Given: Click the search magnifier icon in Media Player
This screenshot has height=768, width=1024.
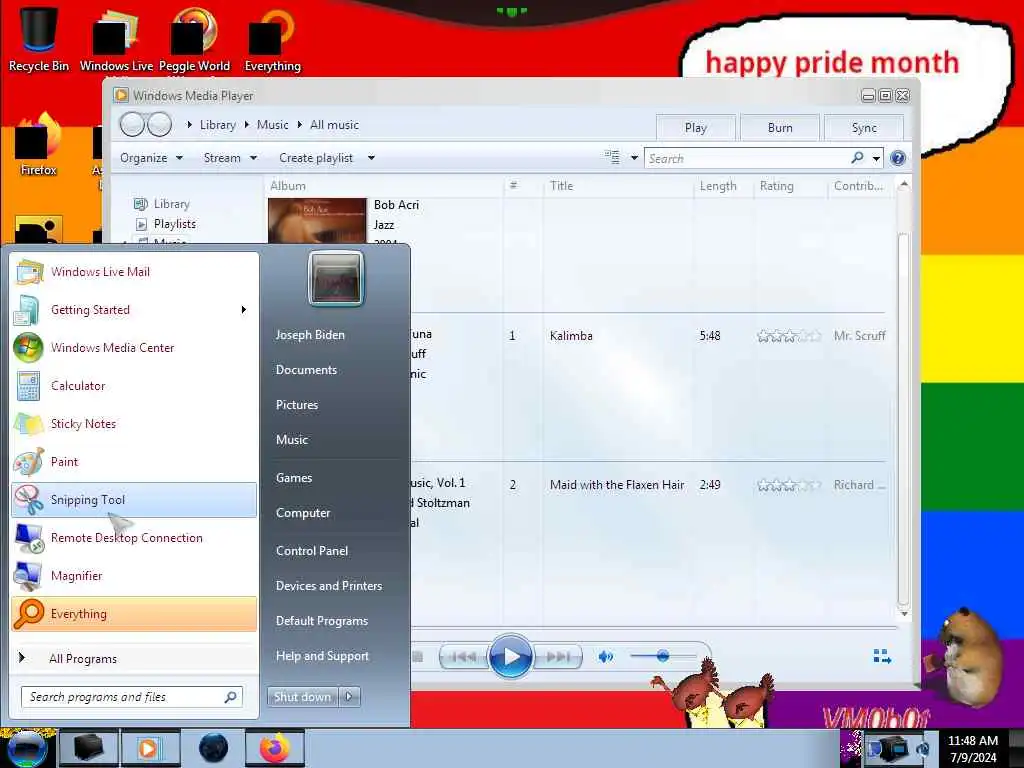Looking at the screenshot, I should (x=857, y=157).
